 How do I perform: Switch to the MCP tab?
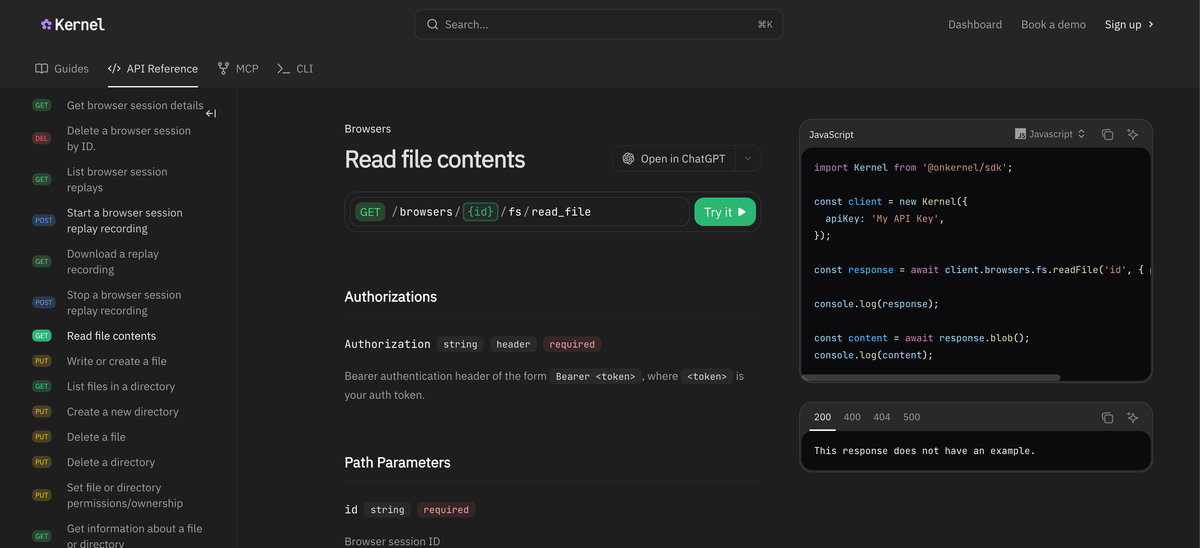[x=238, y=69]
